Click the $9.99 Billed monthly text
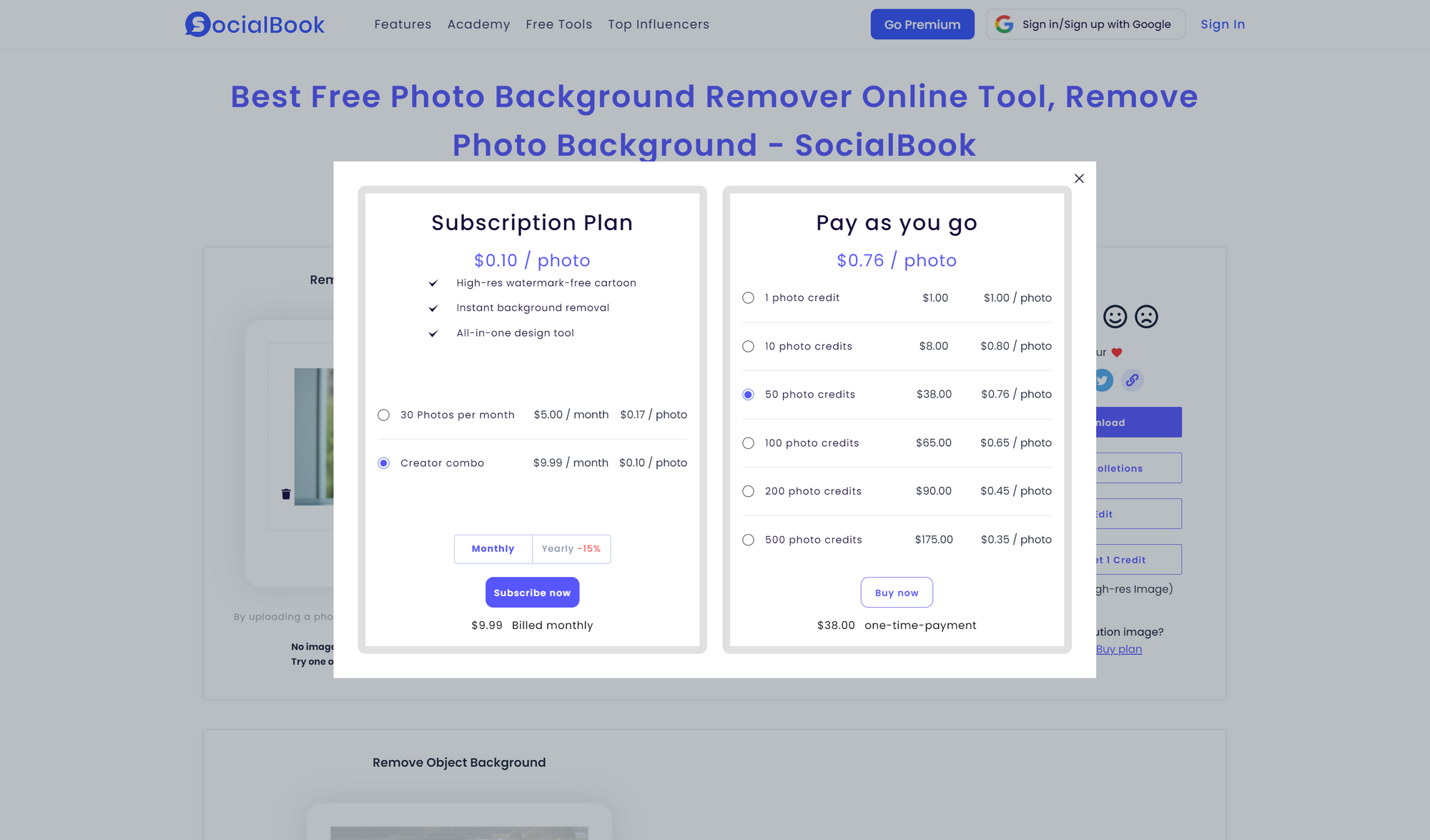 coord(532,626)
